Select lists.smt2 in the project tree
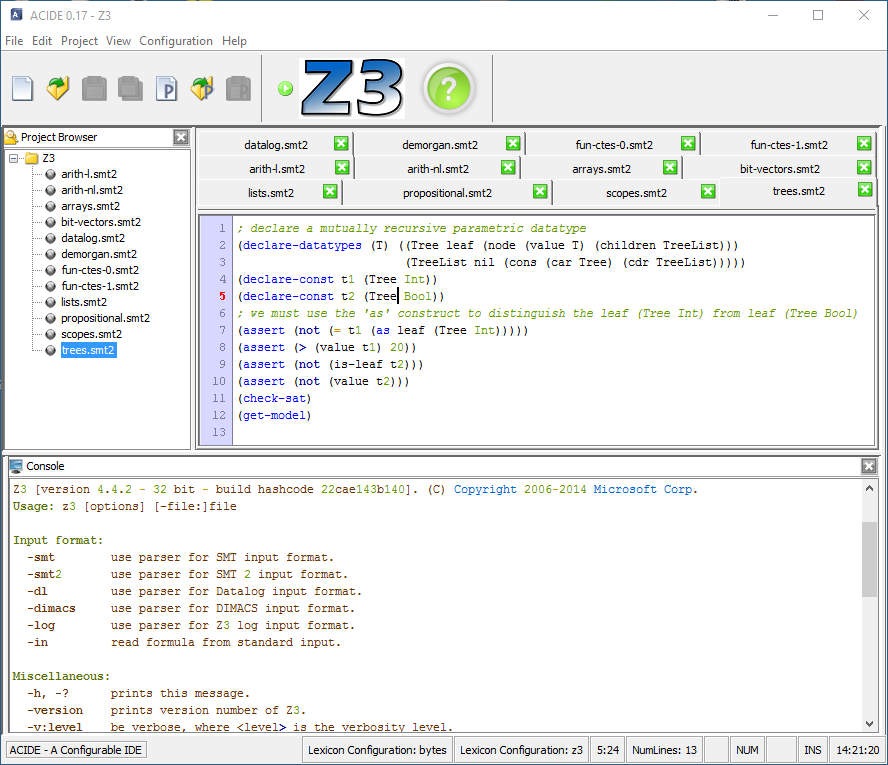 (84, 302)
